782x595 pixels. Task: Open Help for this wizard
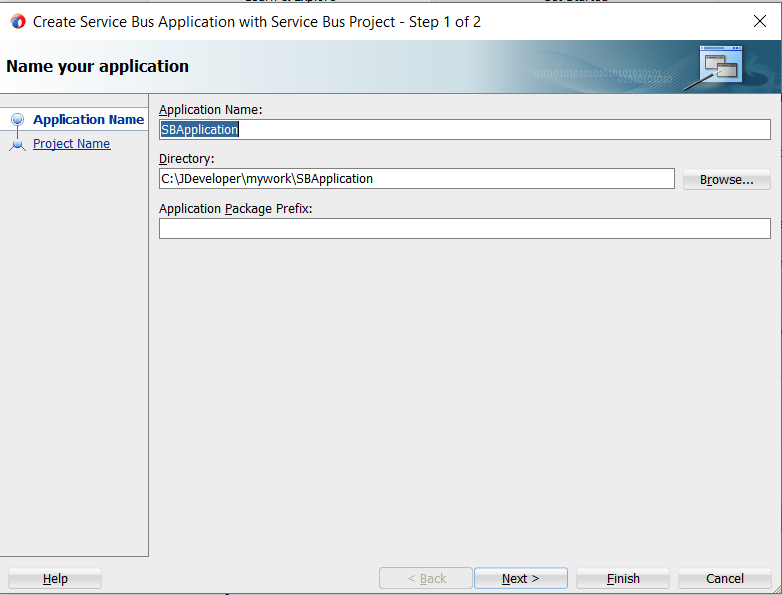tap(55, 579)
